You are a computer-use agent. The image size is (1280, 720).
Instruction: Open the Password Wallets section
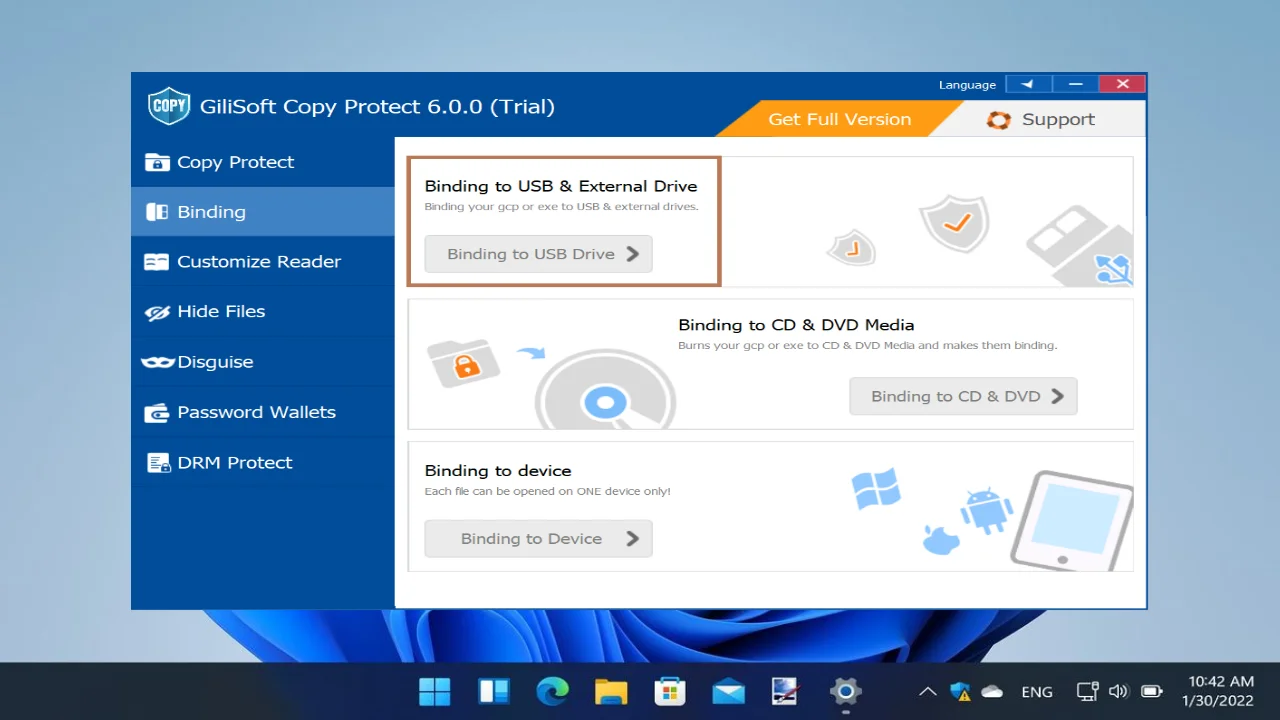(263, 412)
